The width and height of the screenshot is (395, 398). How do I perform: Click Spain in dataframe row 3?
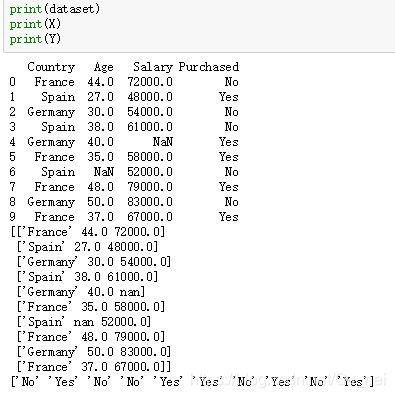[58, 127]
